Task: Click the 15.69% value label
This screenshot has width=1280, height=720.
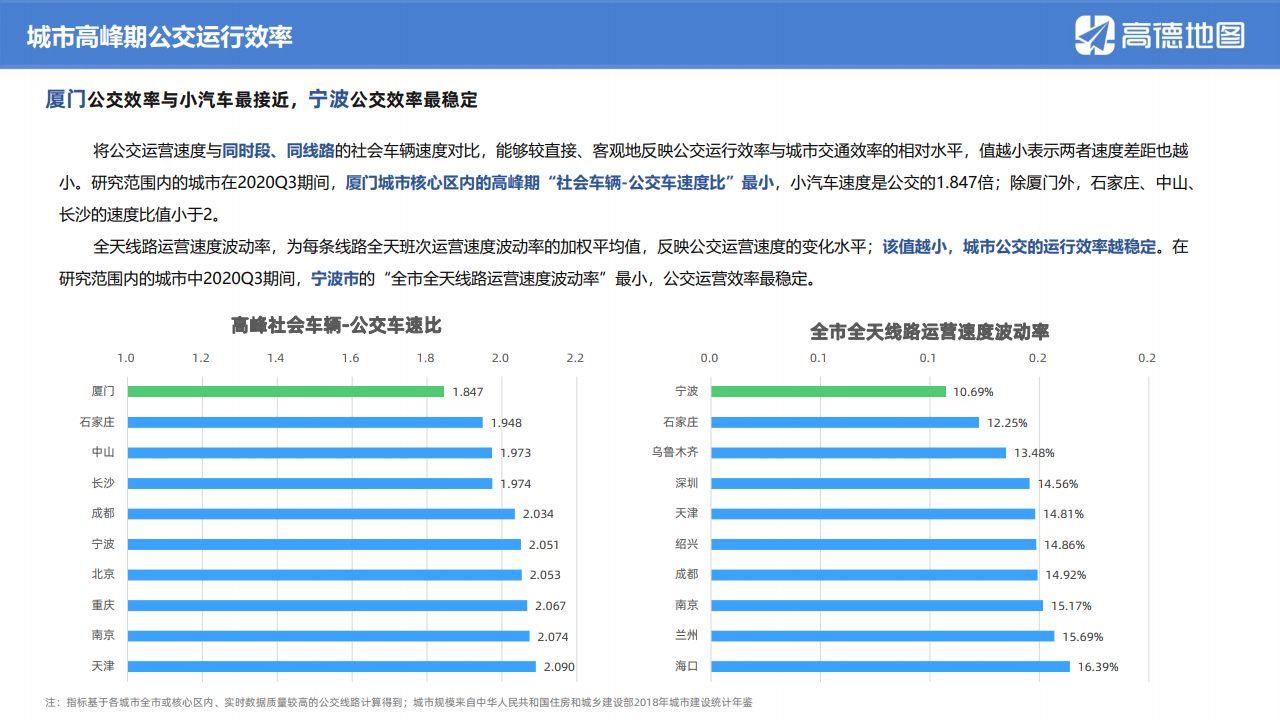Action: click(1083, 636)
